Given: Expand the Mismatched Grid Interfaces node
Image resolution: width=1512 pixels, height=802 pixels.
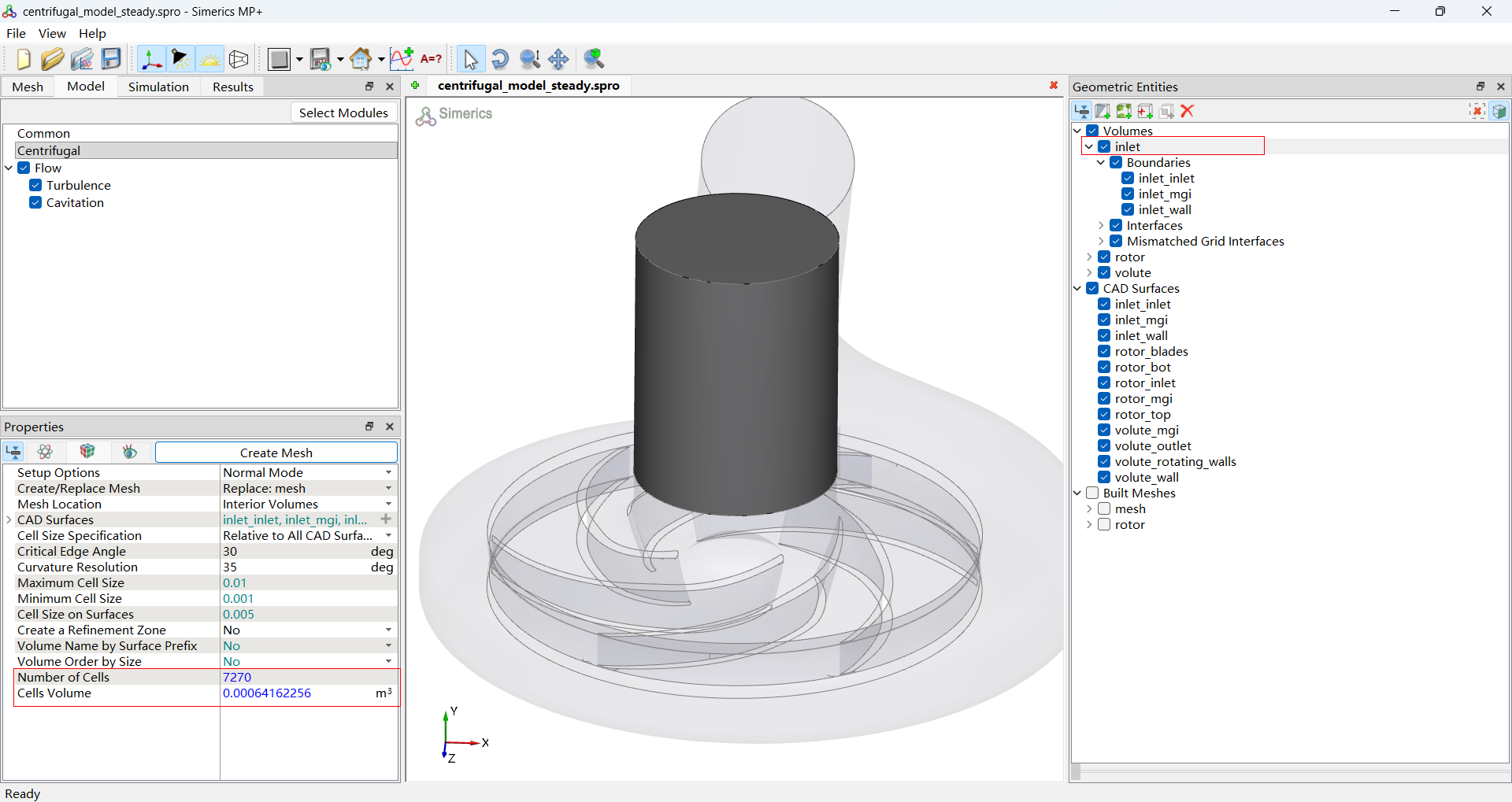Looking at the screenshot, I should tap(1101, 241).
